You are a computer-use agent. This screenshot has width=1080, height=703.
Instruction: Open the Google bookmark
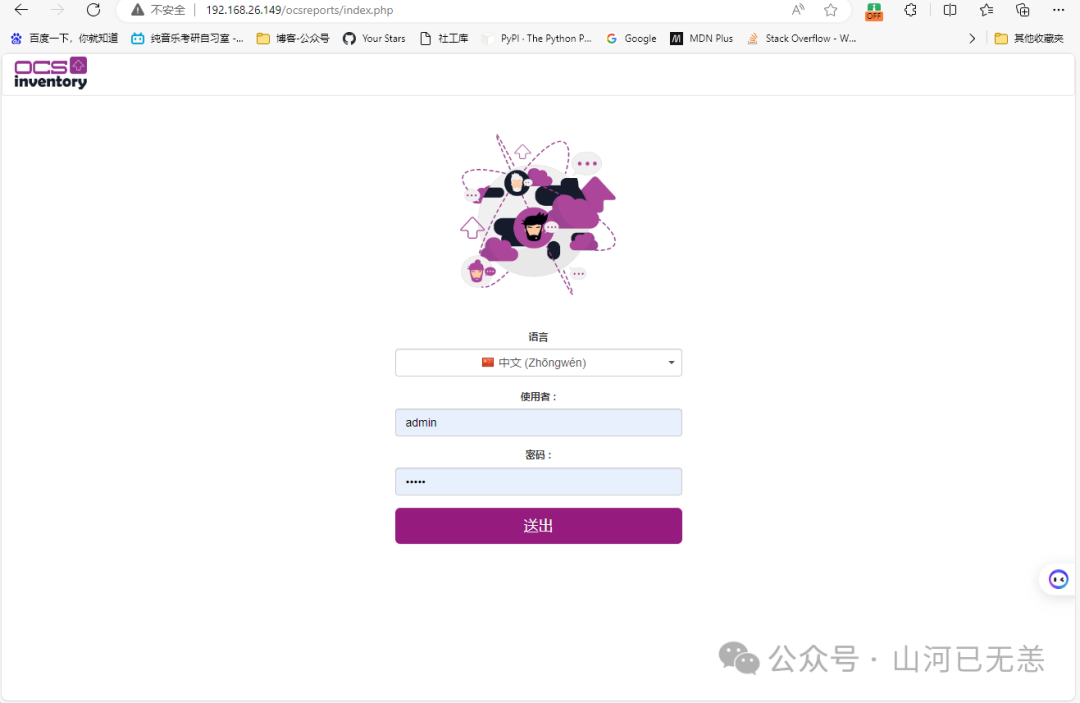click(631, 39)
